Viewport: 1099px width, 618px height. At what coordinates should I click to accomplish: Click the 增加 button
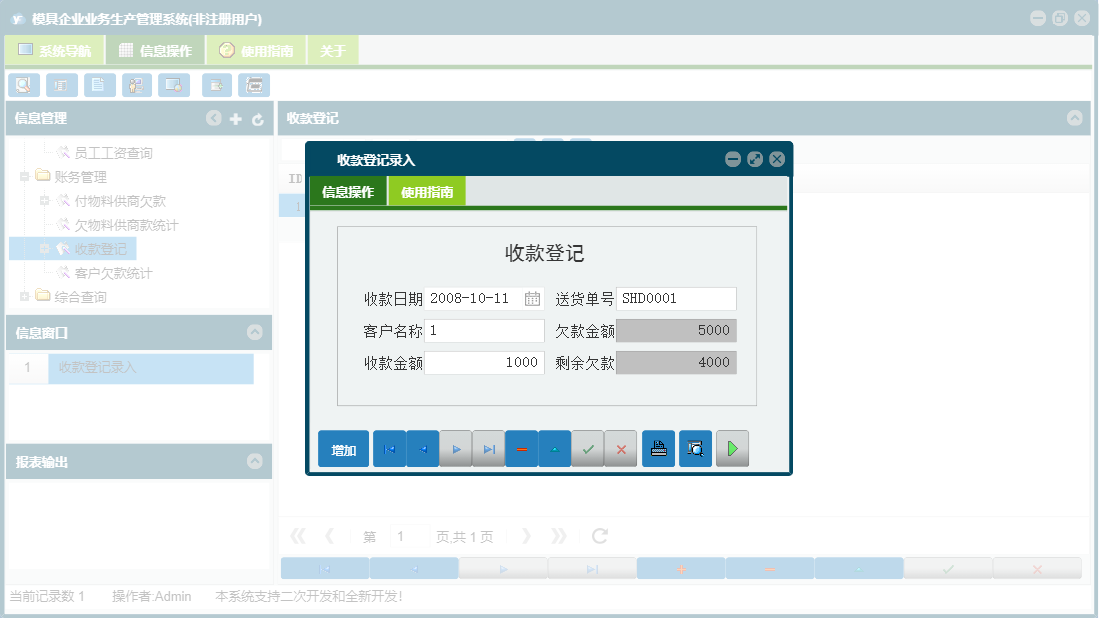coord(343,448)
